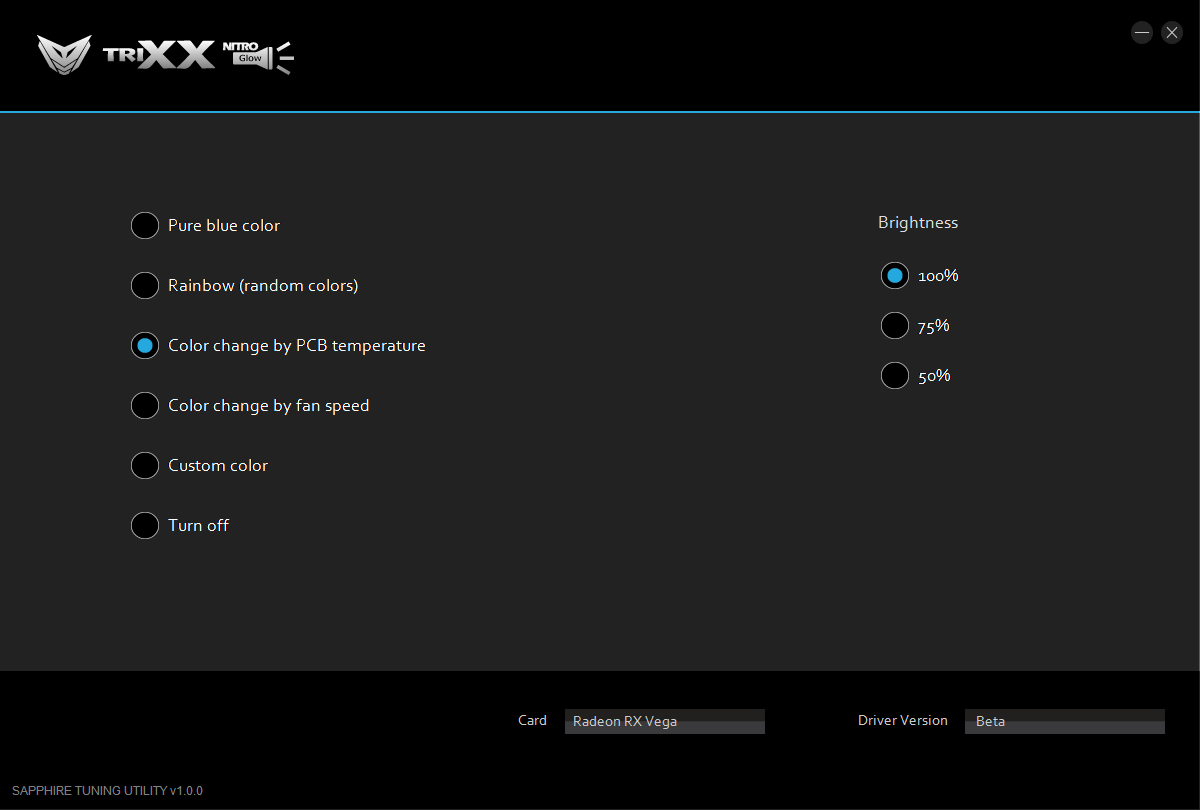
Task: Close the TRIXX window
Action: [x=1172, y=32]
